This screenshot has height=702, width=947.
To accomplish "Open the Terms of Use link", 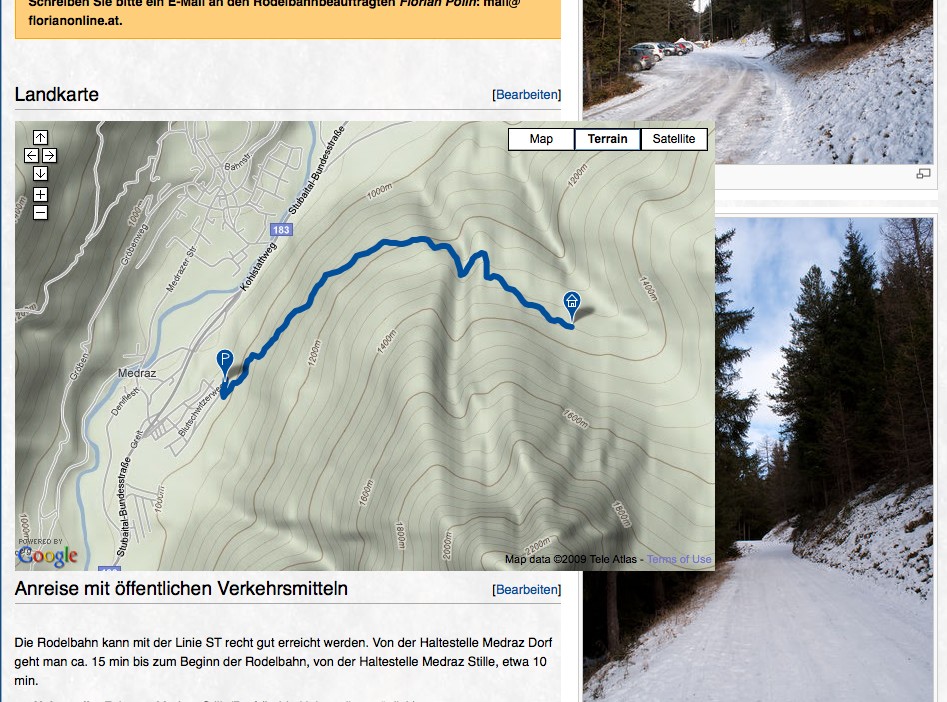I will coord(679,559).
